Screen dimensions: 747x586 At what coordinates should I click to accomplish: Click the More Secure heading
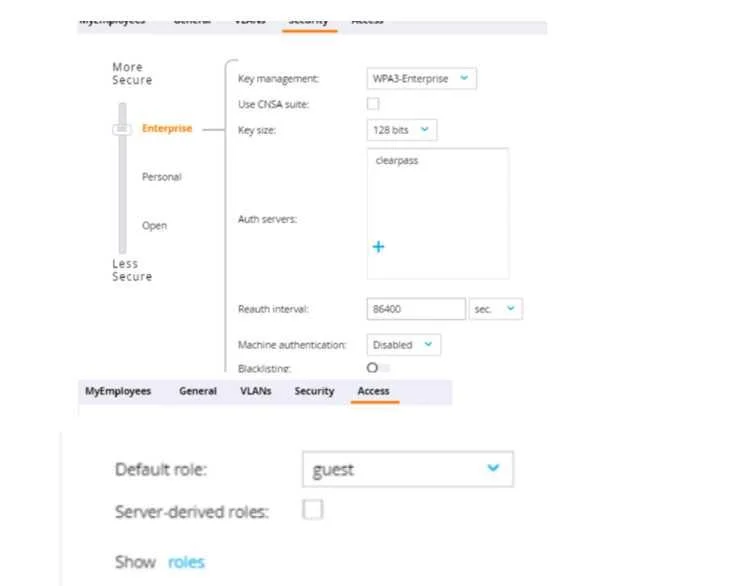132,73
